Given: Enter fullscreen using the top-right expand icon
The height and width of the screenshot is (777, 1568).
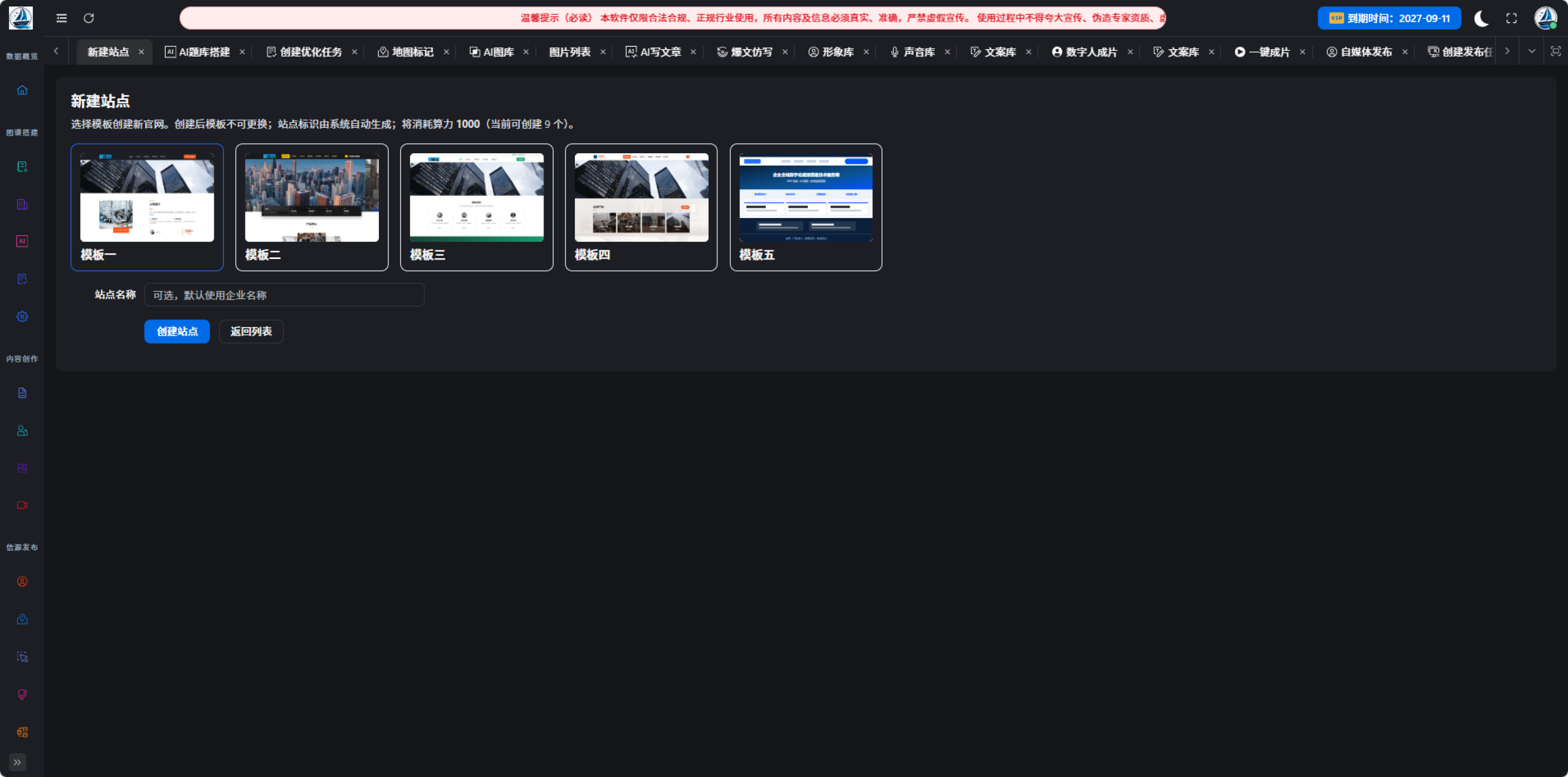Looking at the screenshot, I should pos(1511,18).
